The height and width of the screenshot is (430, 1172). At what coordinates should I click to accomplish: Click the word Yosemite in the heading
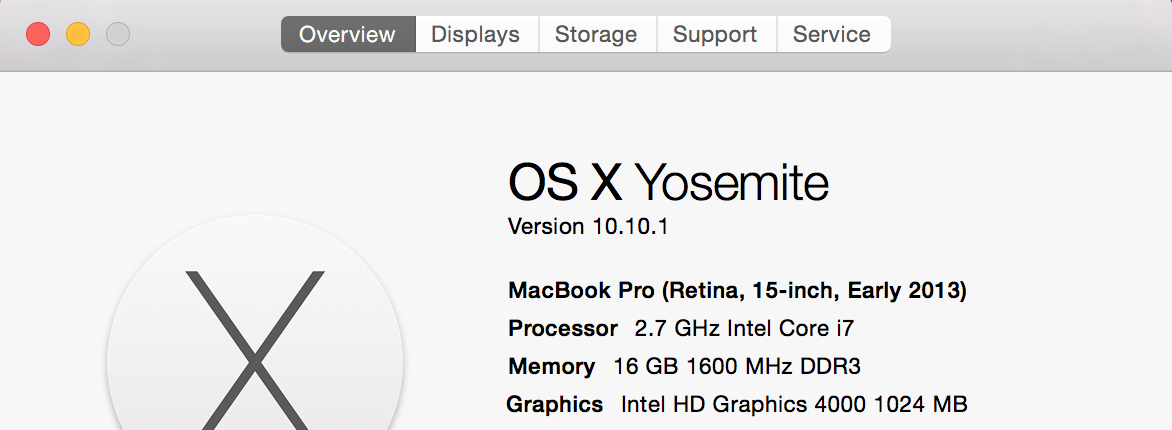pyautogui.click(x=732, y=183)
